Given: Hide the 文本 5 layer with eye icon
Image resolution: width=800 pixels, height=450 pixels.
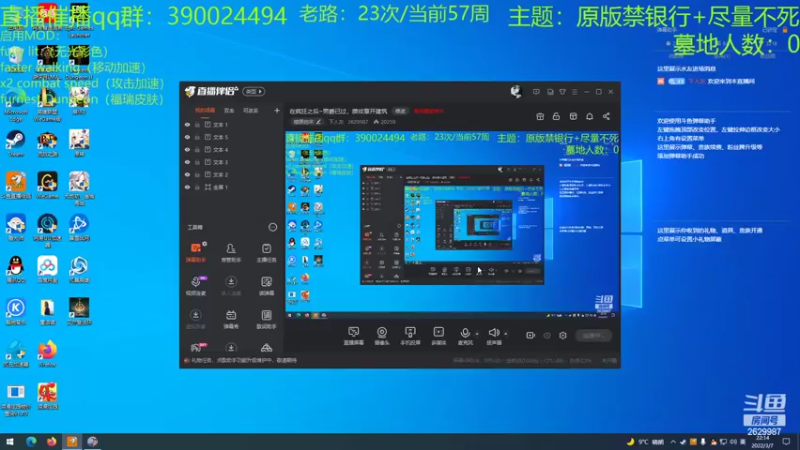Looking at the screenshot, I should click(187, 137).
